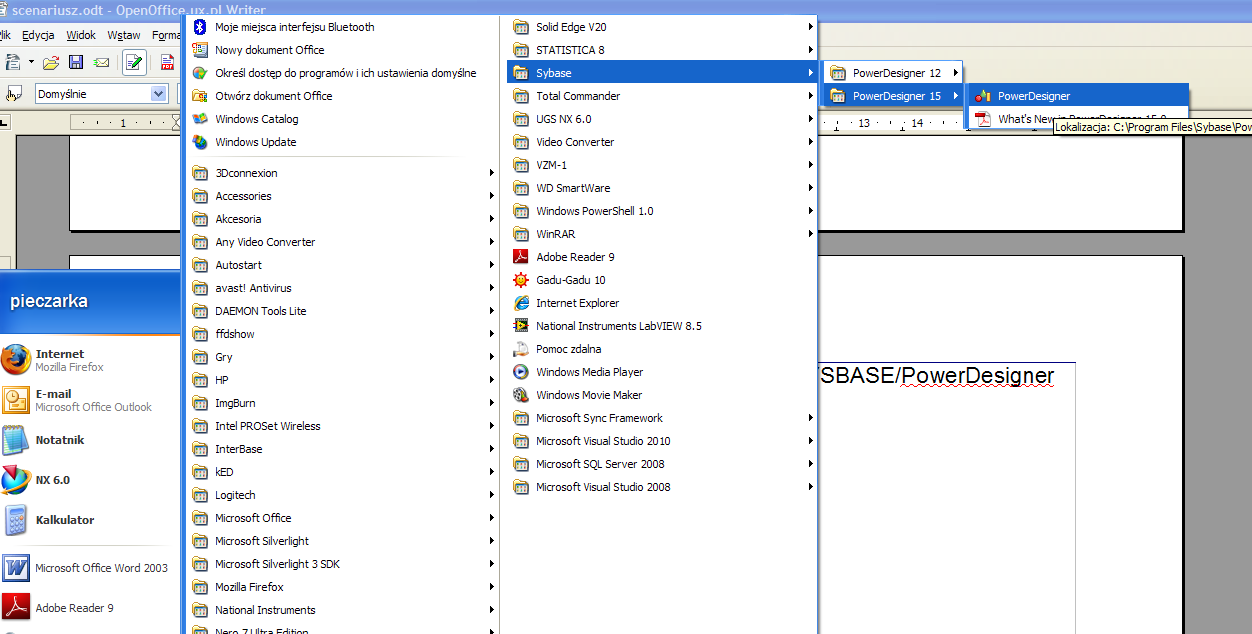The image size is (1252, 634).
Task: Open Microsoft Visual Studio 2008 group
Action: click(661, 487)
